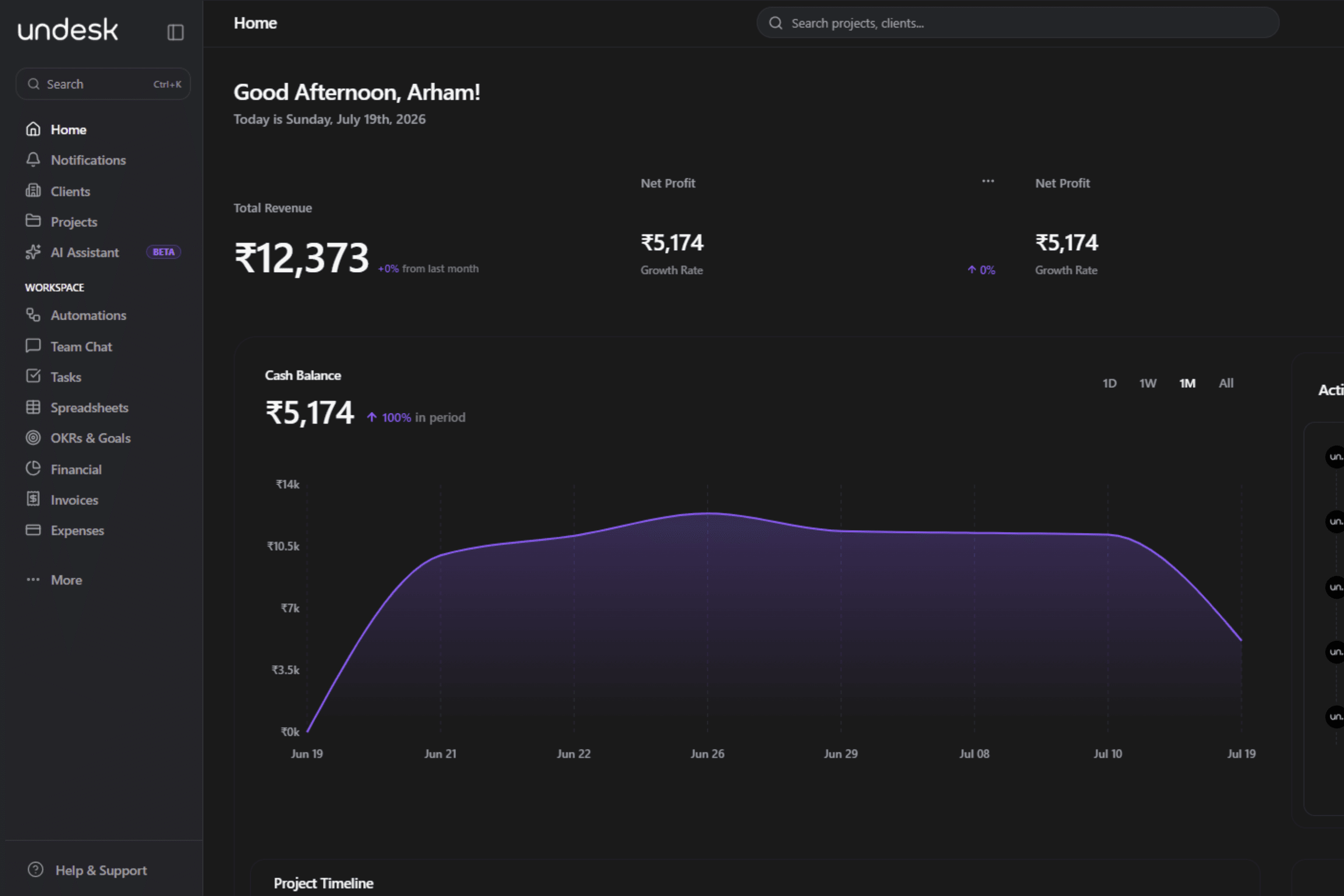
Task: Focus the Search projects, clients field
Action: click(1018, 23)
